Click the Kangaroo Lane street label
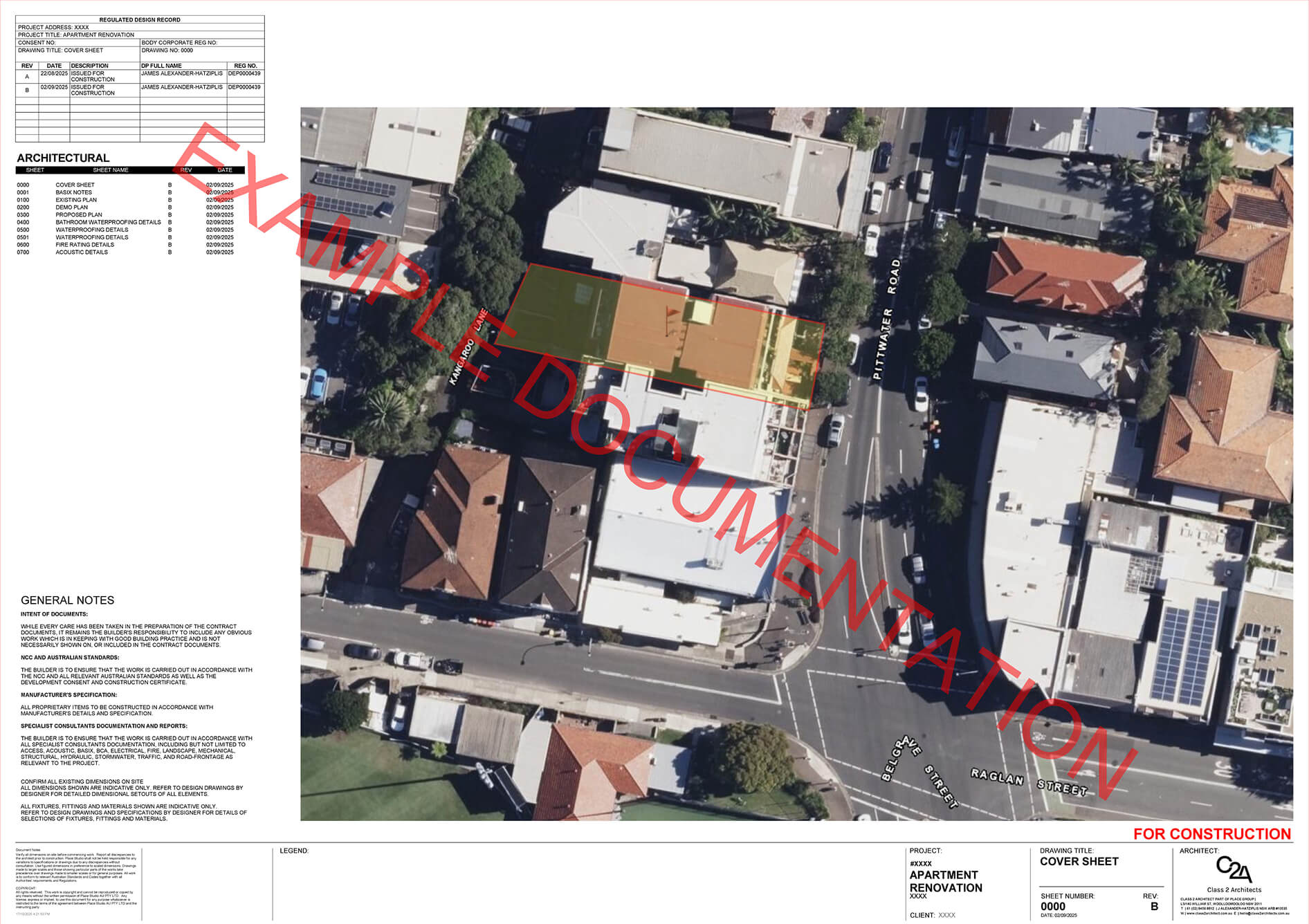The width and height of the screenshot is (1309, 924). (x=468, y=346)
